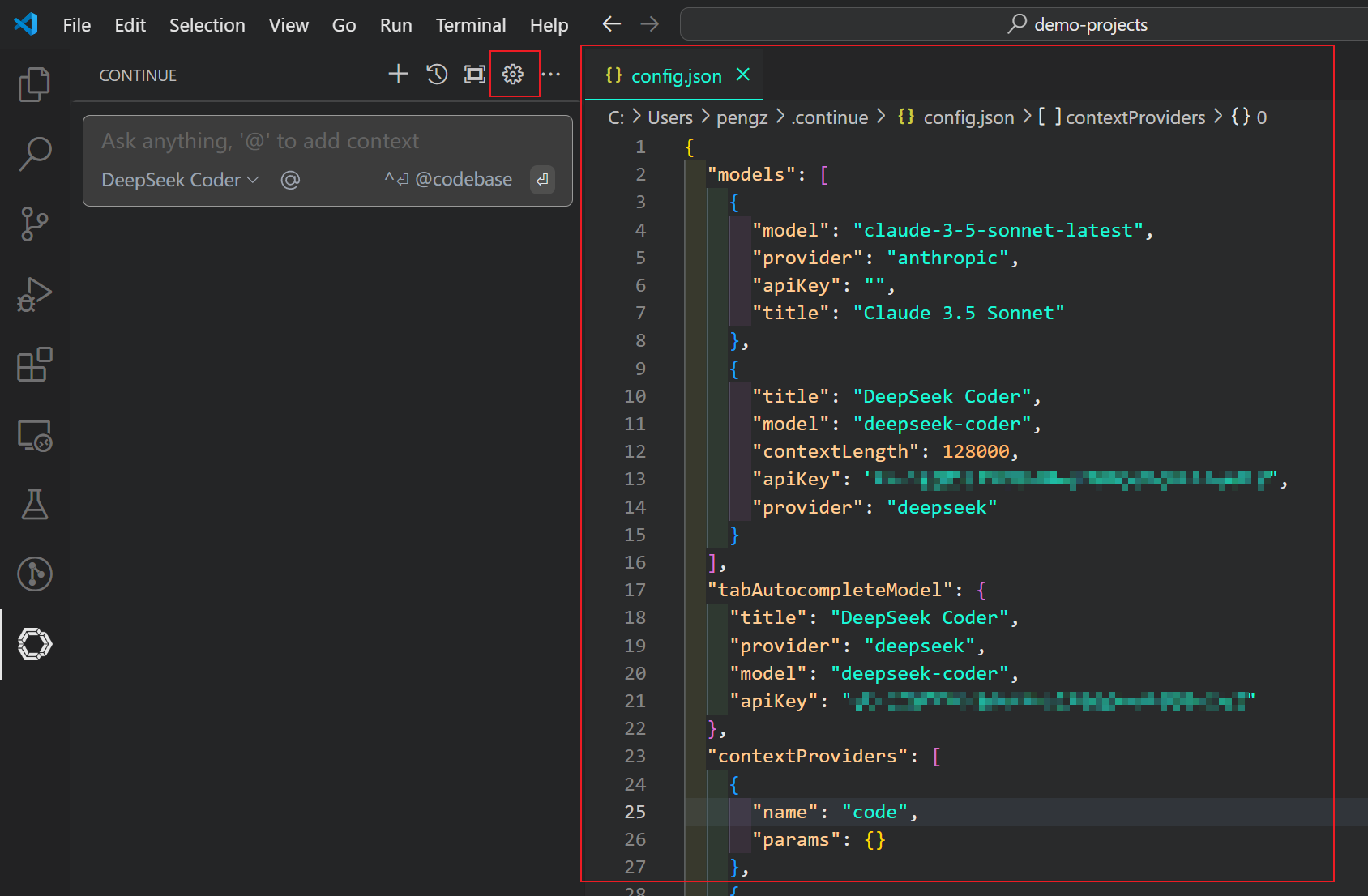Open the Explorer view in activity bar

tap(34, 84)
